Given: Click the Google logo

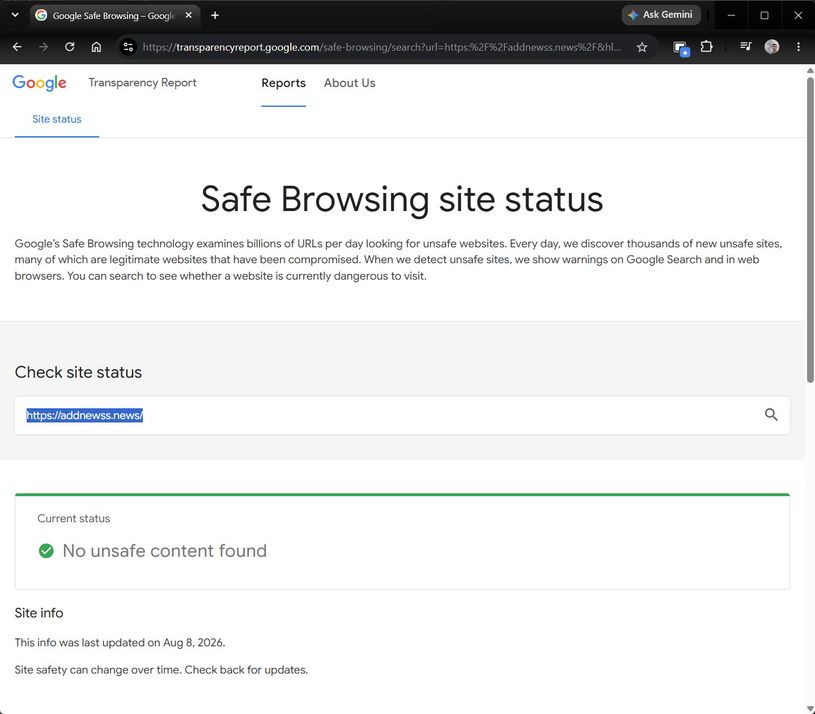Looking at the screenshot, I should pos(40,83).
